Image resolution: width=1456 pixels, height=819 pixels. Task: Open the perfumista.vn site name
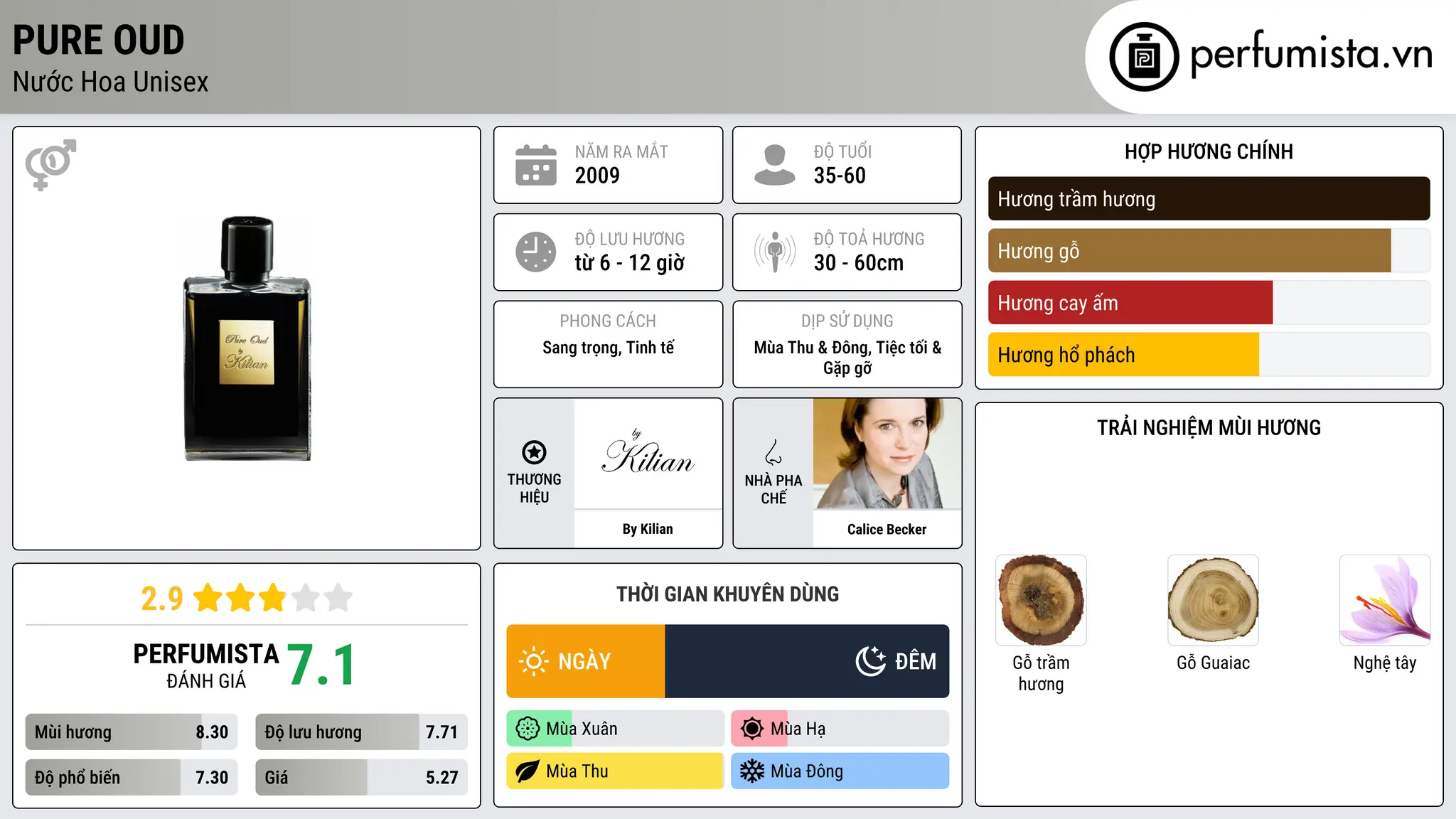(x=1312, y=54)
